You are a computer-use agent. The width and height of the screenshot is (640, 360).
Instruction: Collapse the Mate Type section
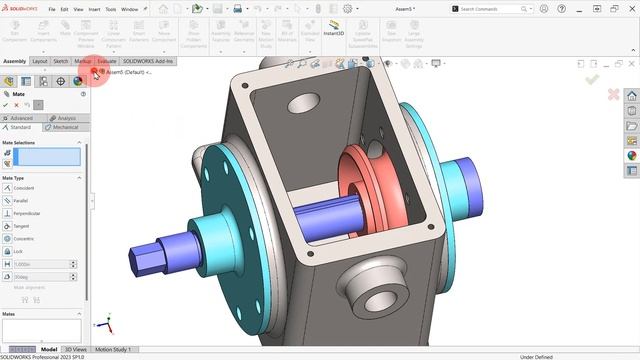click(79, 178)
